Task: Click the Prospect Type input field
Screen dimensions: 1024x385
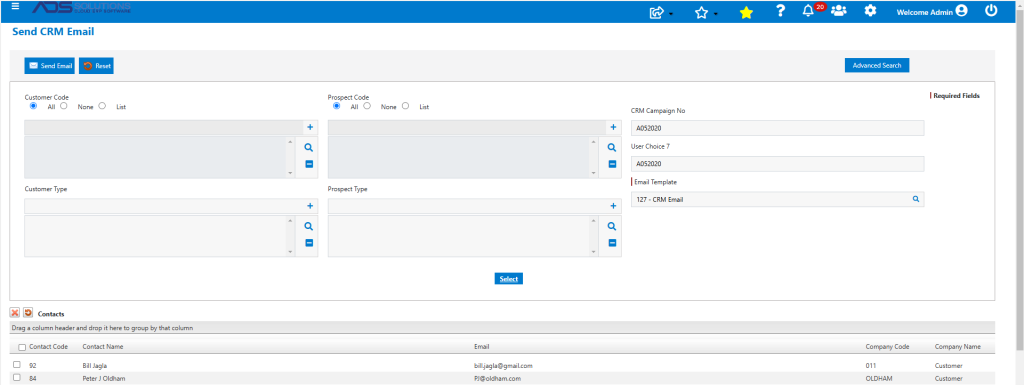Action: 466,206
